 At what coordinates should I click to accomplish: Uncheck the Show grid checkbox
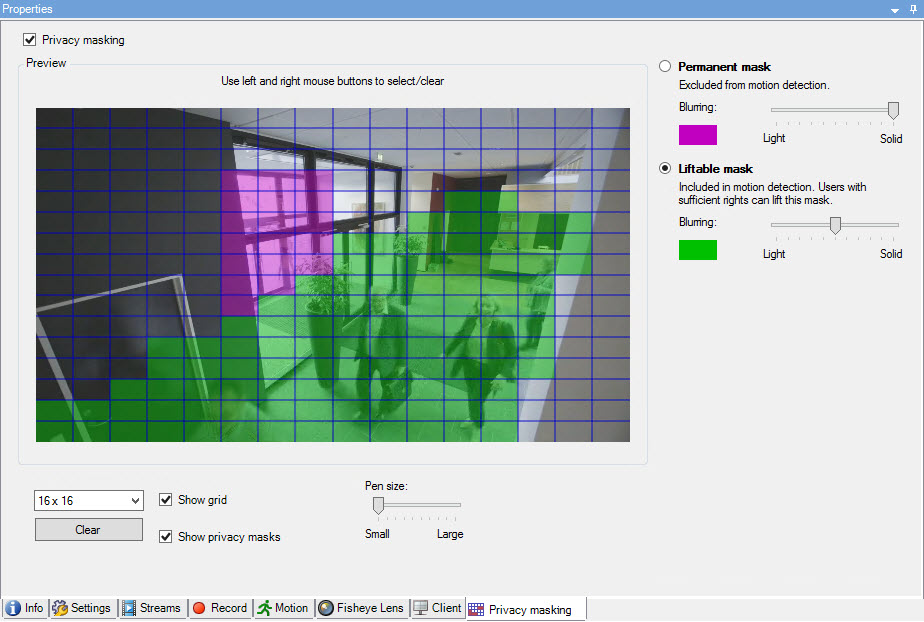(x=166, y=500)
